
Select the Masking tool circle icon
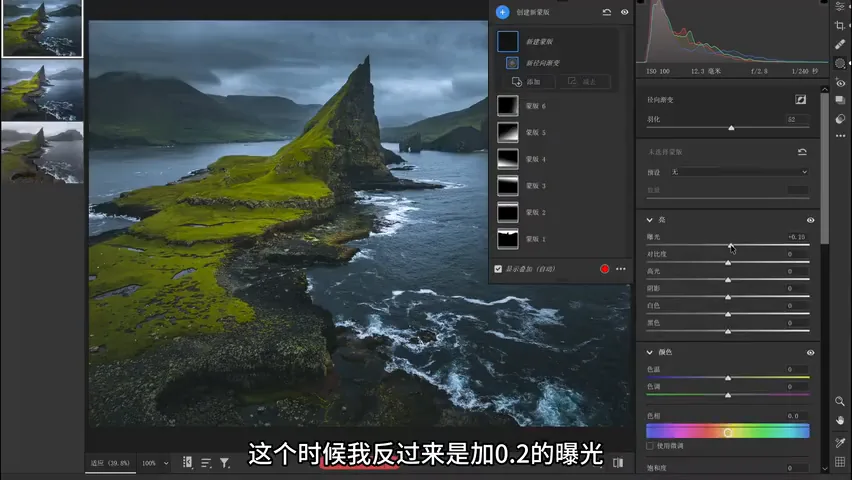[x=840, y=64]
